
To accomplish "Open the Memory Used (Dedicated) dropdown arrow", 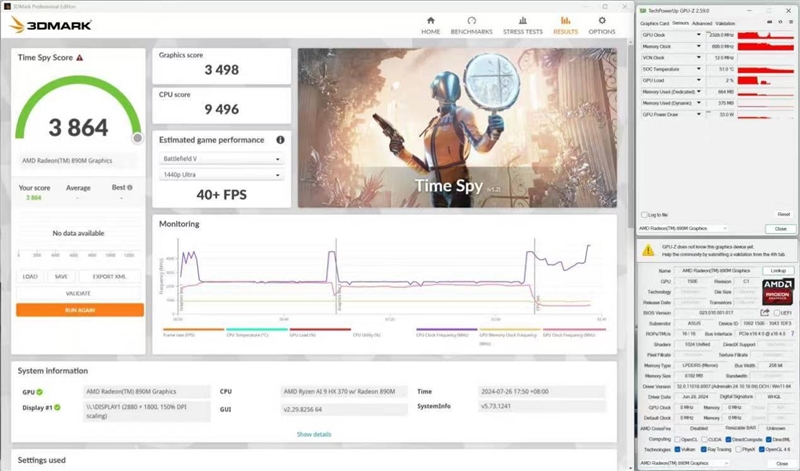I will (x=698, y=92).
